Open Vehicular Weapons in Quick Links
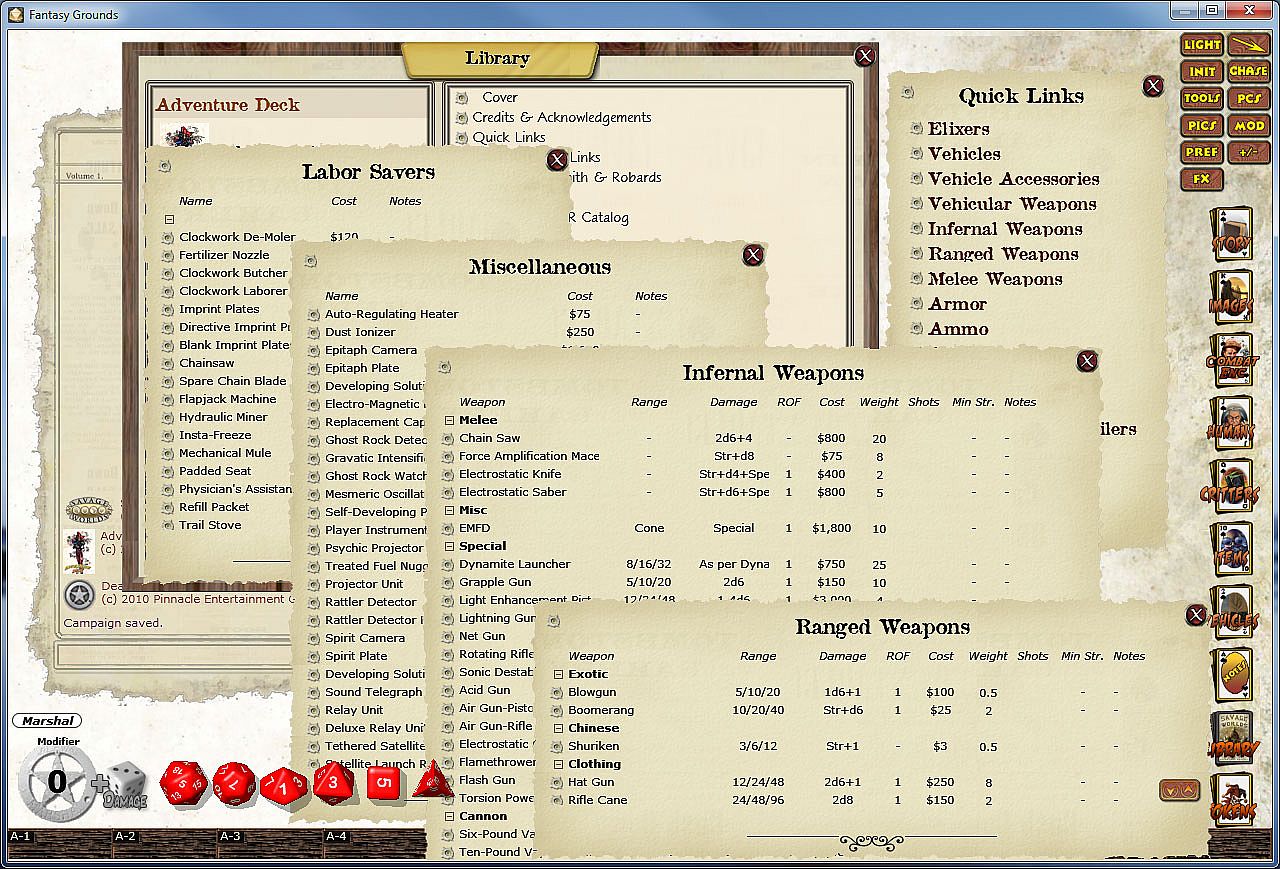Image resolution: width=1280 pixels, height=869 pixels. (x=1012, y=204)
